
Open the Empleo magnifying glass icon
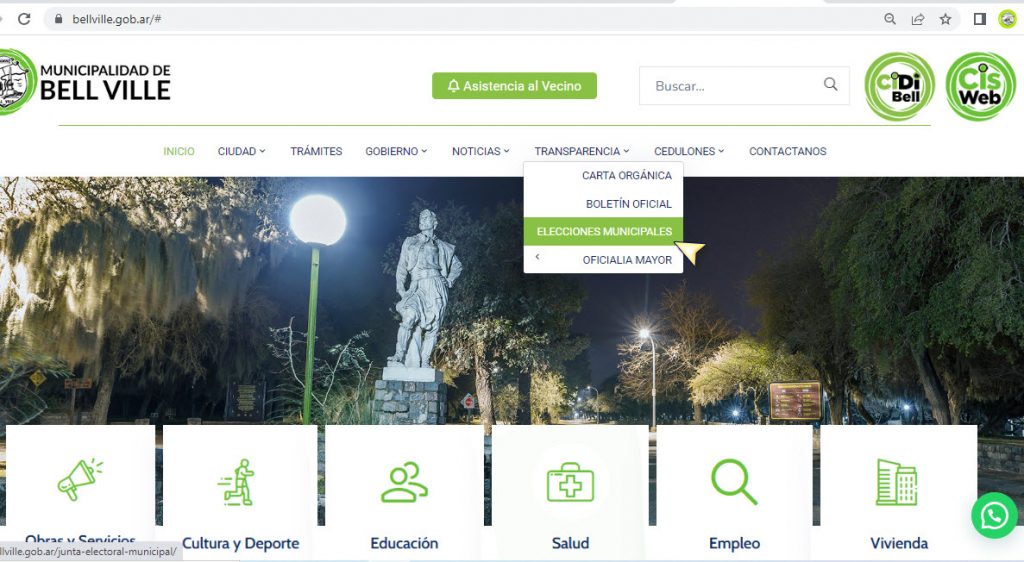click(733, 482)
